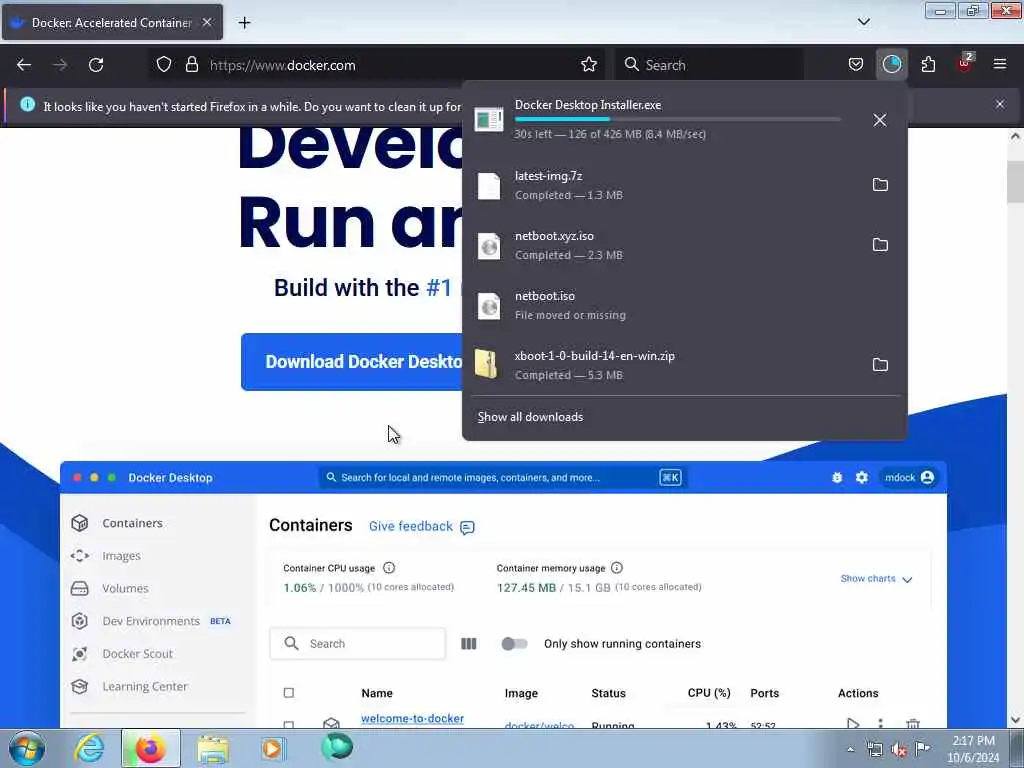The height and width of the screenshot is (768, 1024).
Task: Select Dev Environments in the sidebar
Action: point(151,621)
